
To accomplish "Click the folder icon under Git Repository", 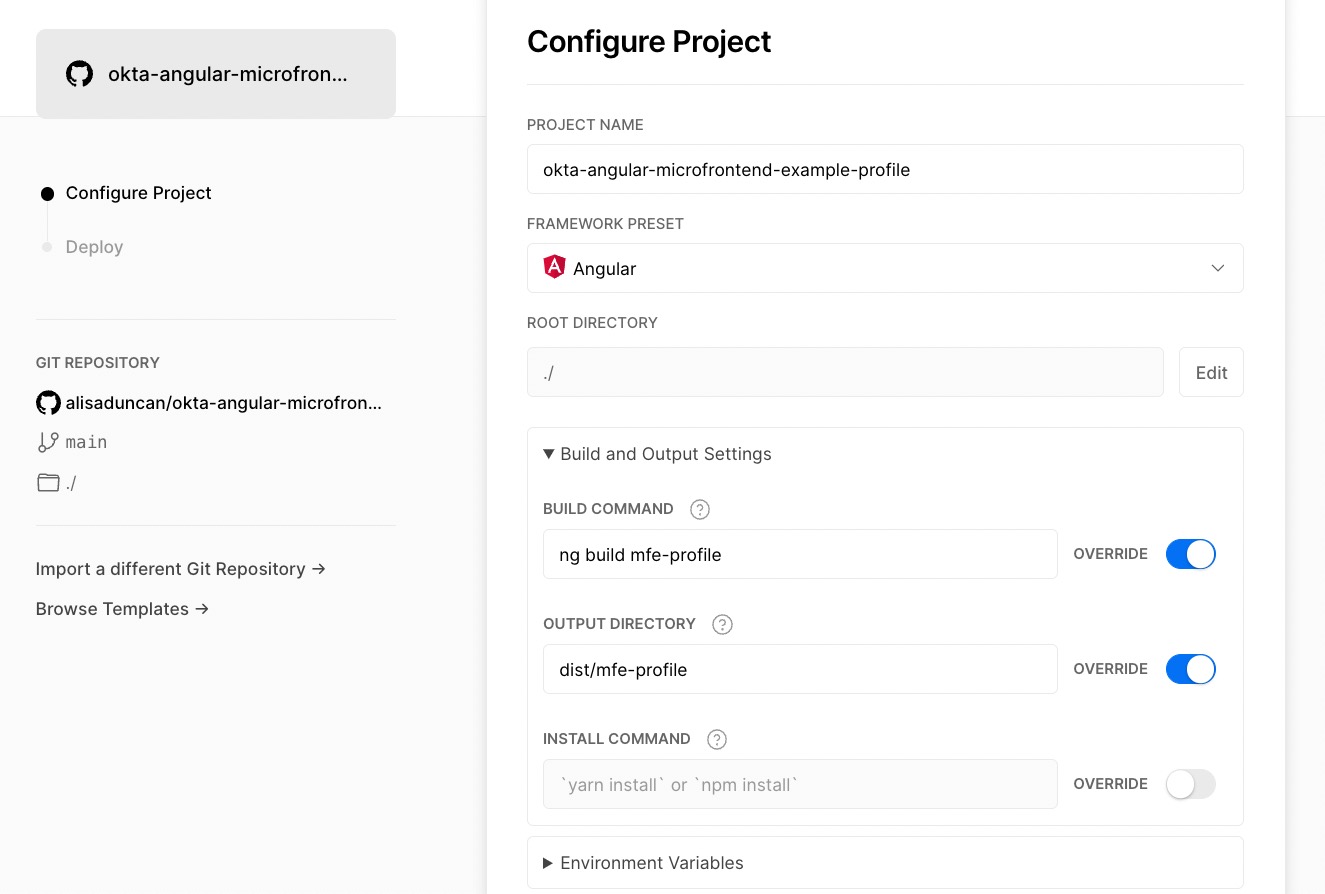I will [x=48, y=483].
